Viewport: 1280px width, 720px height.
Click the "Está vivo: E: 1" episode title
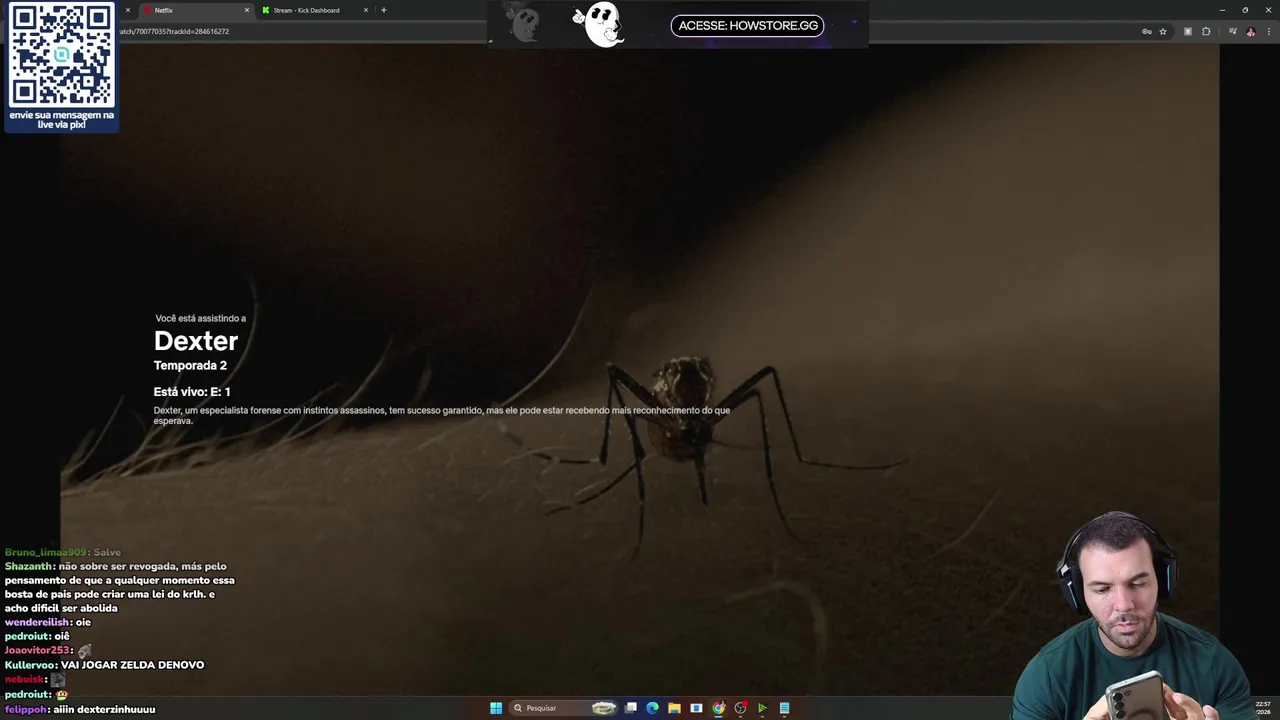192,392
